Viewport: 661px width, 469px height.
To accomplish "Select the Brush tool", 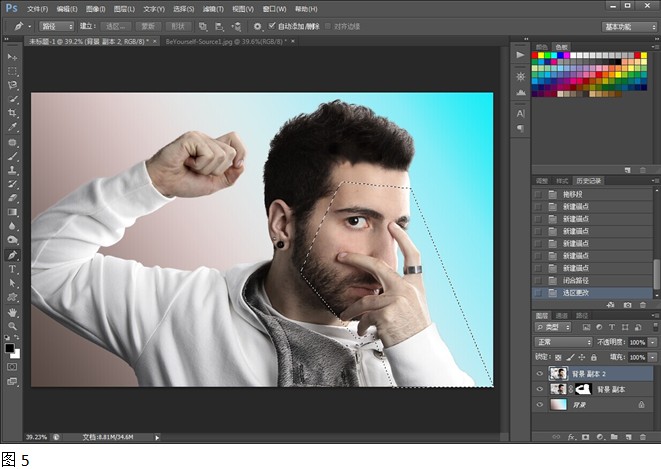I will click(x=12, y=156).
